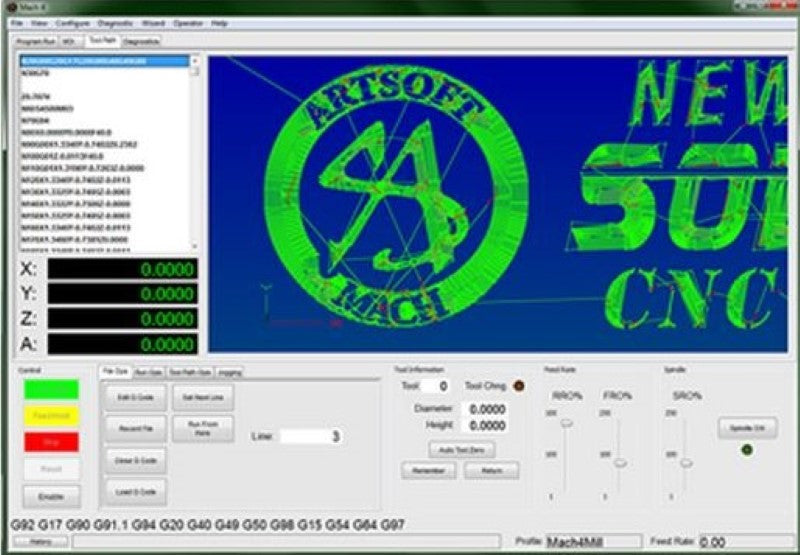The height and width of the screenshot is (555, 800).
Task: Hit the red Stop button
Action: coord(50,441)
